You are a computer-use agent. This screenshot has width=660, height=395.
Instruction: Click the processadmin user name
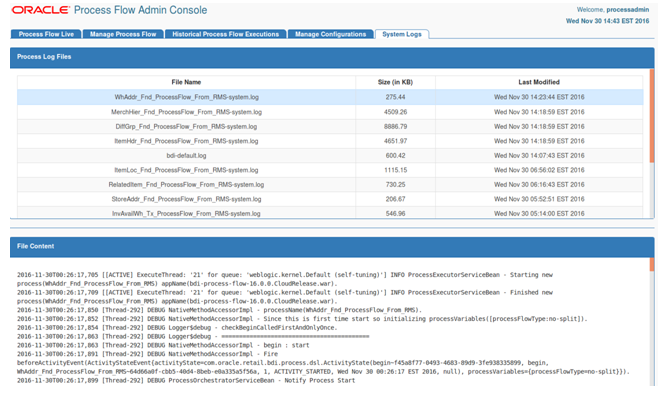point(628,10)
